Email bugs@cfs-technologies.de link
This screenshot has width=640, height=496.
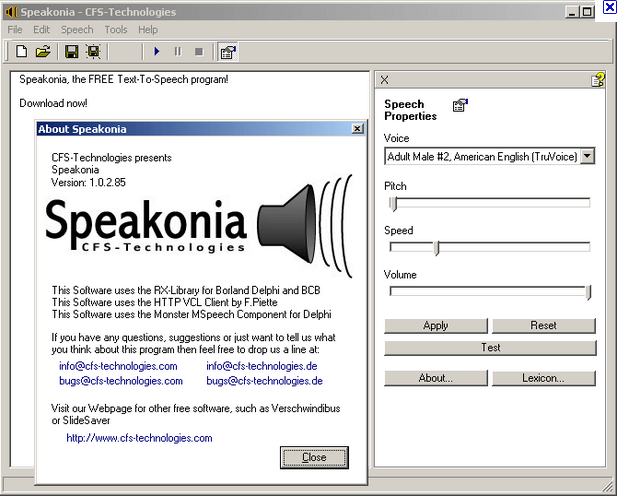[x=264, y=381]
